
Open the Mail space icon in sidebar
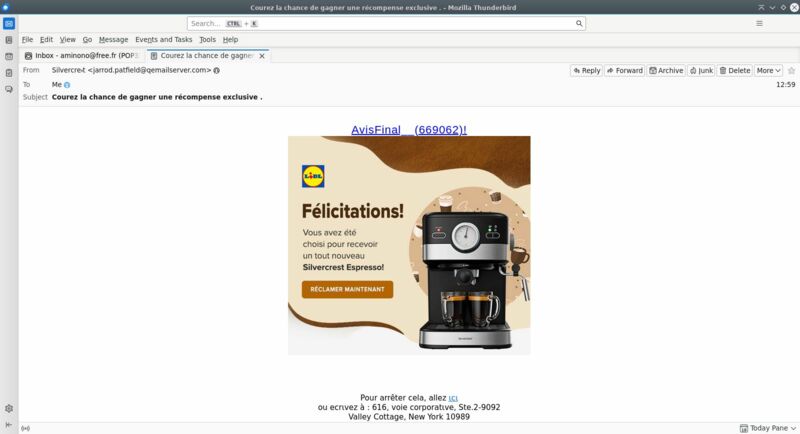click(9, 23)
